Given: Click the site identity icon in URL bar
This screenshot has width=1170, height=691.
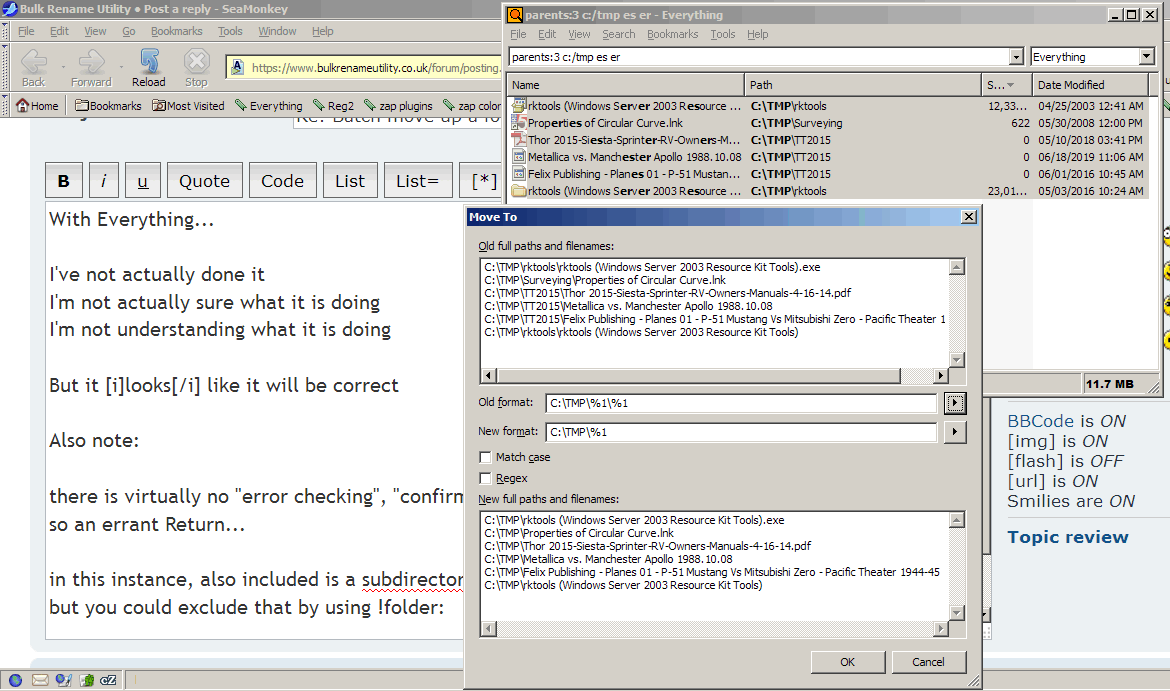Looking at the screenshot, I should (x=237, y=67).
